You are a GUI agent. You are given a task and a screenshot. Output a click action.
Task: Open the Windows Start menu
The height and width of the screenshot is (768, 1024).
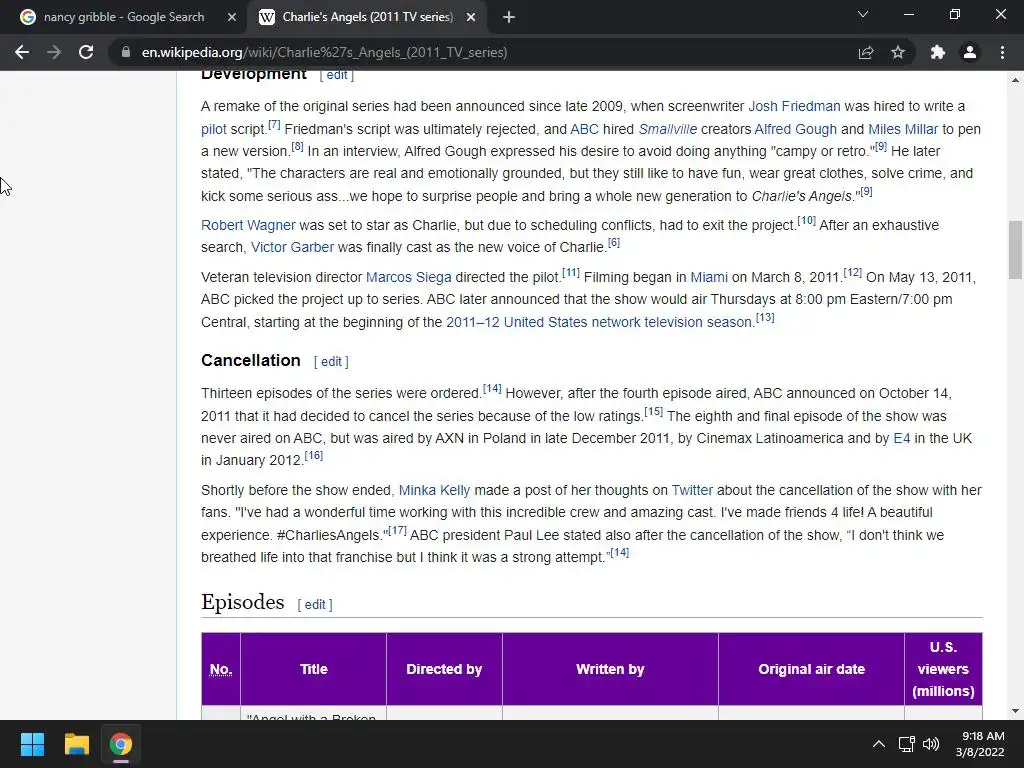32,744
